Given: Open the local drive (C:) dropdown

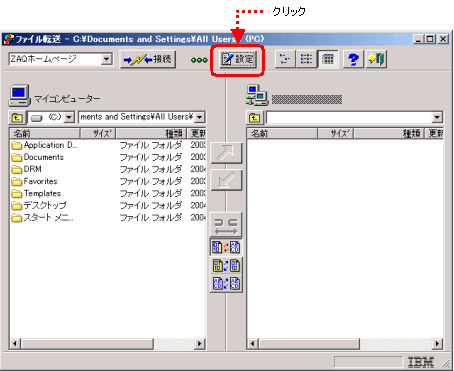Looking at the screenshot, I should click(69, 117).
